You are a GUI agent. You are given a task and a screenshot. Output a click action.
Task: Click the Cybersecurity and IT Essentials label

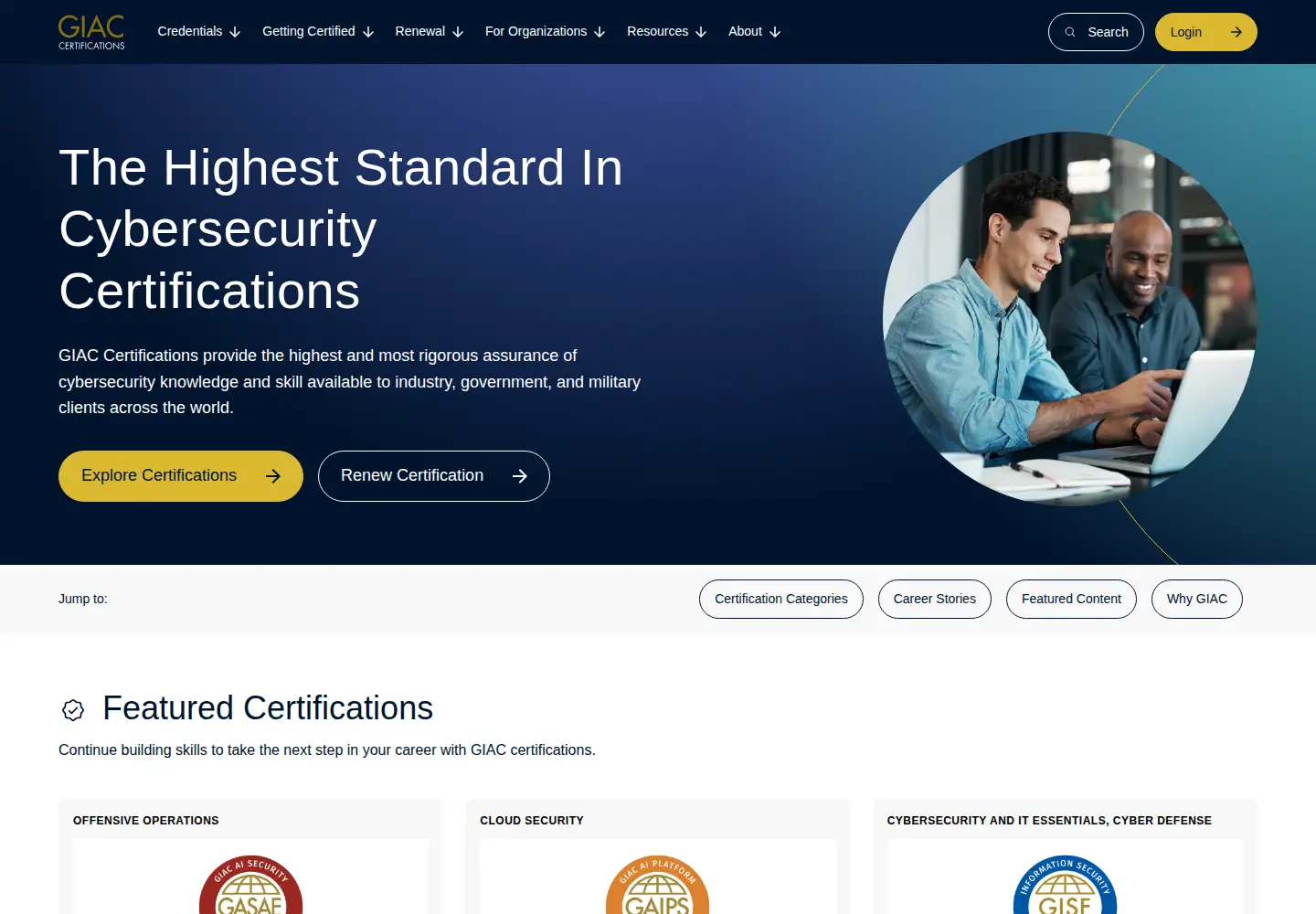tap(1049, 821)
